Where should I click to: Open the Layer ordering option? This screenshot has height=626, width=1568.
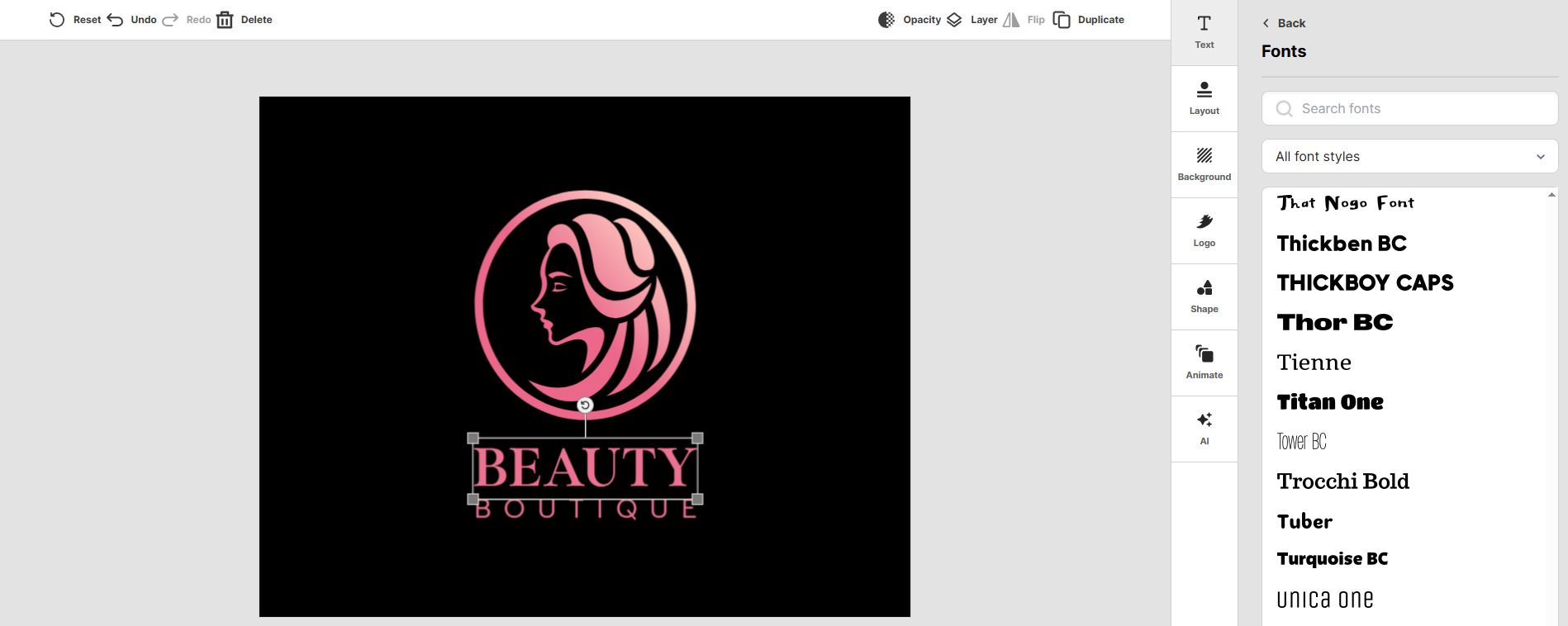[x=972, y=20]
